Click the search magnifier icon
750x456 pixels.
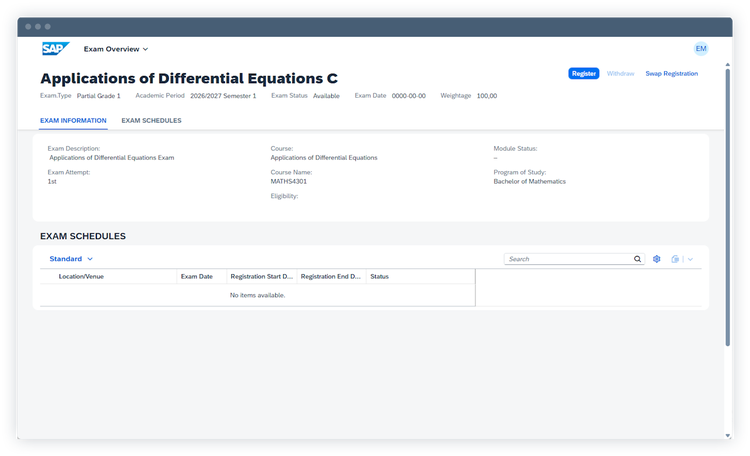click(638, 259)
